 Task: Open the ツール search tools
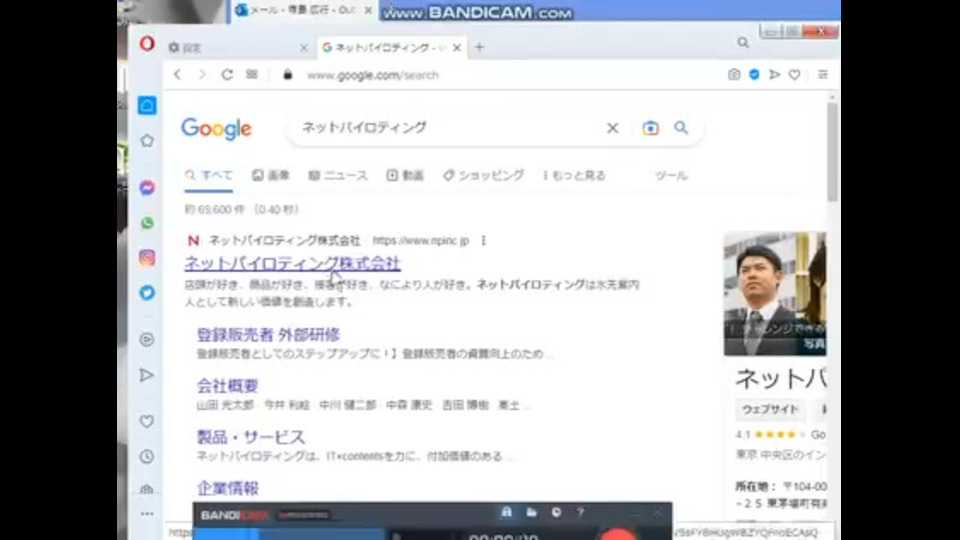pos(671,176)
